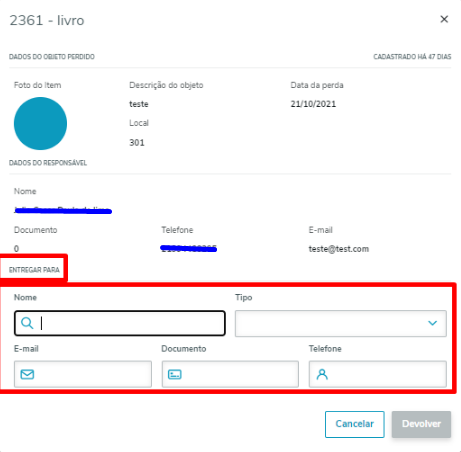Click into the E-mail input field
461x452 pixels.
point(83,374)
